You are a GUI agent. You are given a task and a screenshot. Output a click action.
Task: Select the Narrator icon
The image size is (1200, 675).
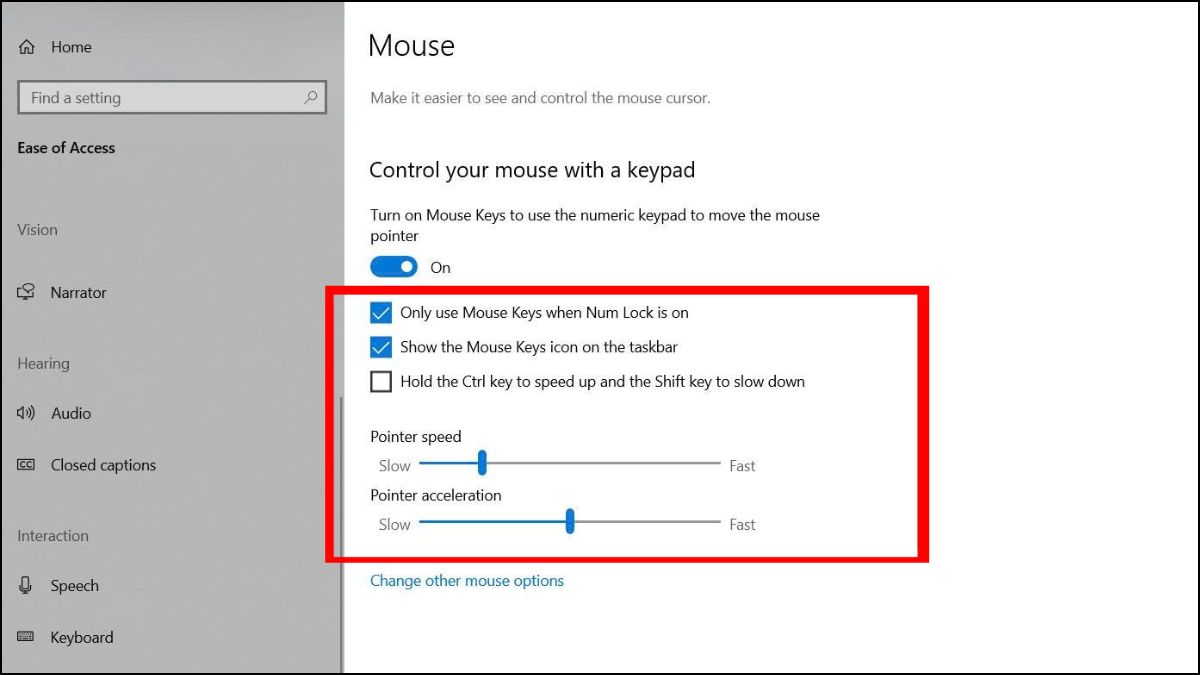pyautogui.click(x=26, y=292)
